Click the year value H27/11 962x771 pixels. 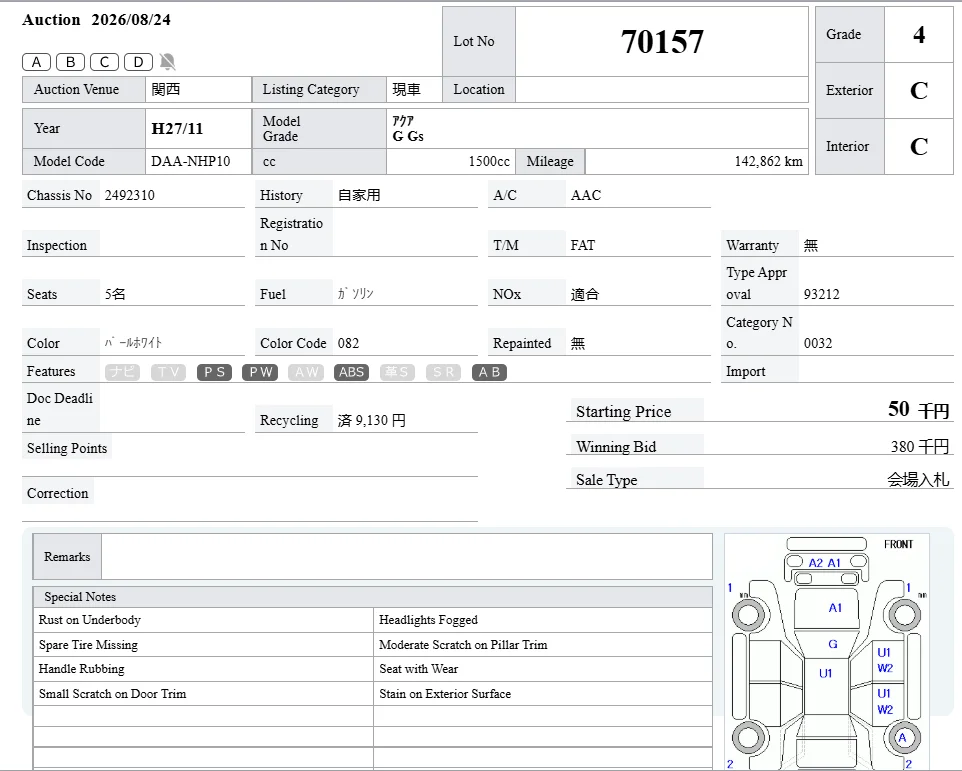tap(177, 129)
